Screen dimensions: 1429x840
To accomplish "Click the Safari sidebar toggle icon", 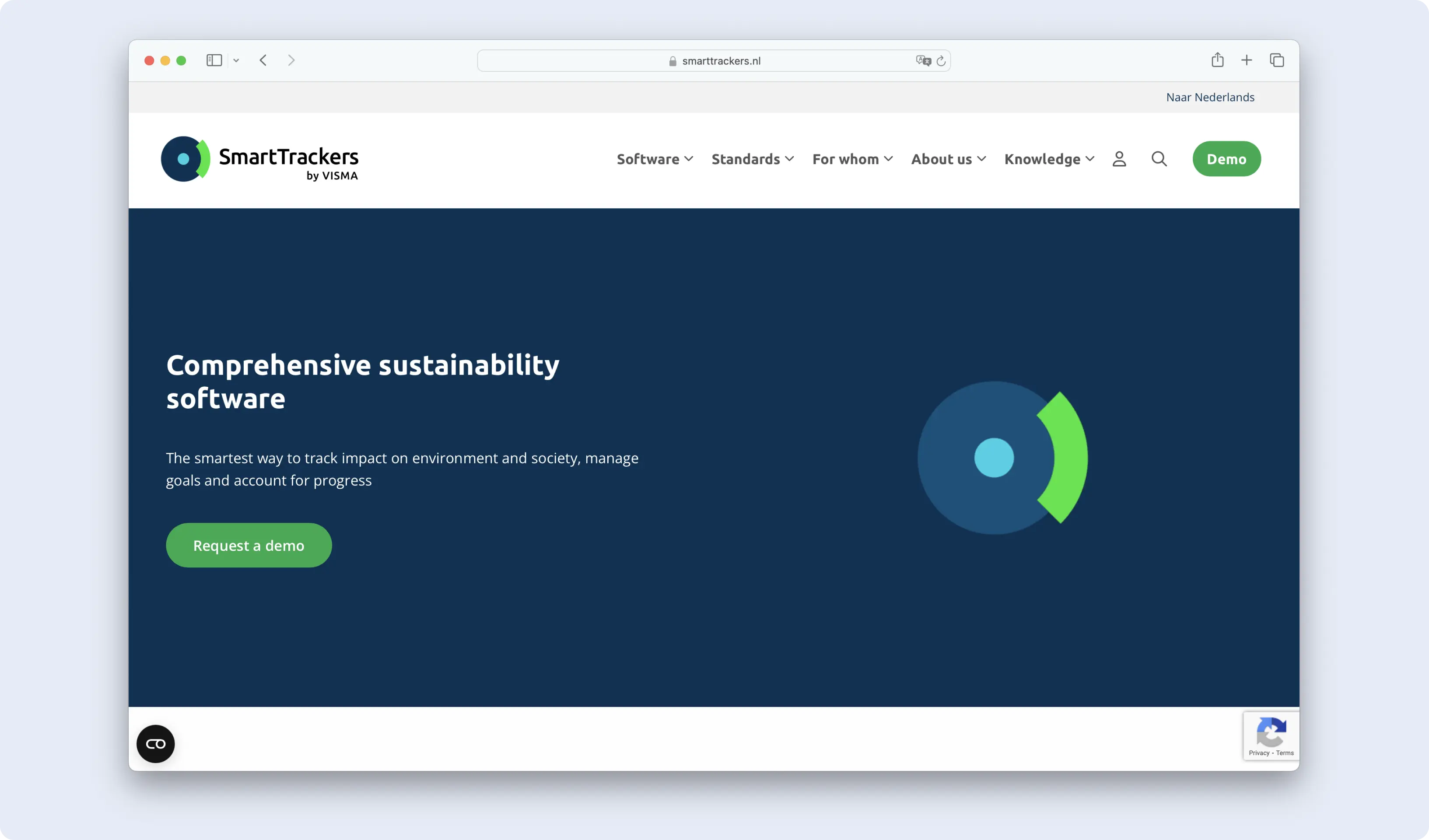I will (x=214, y=60).
